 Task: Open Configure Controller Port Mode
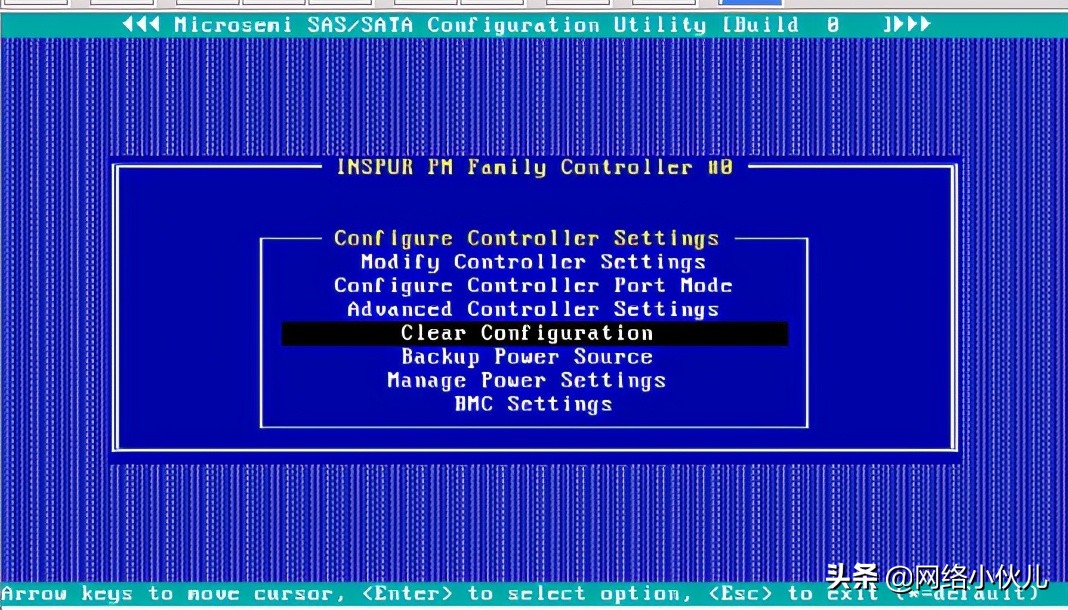[x=533, y=286]
